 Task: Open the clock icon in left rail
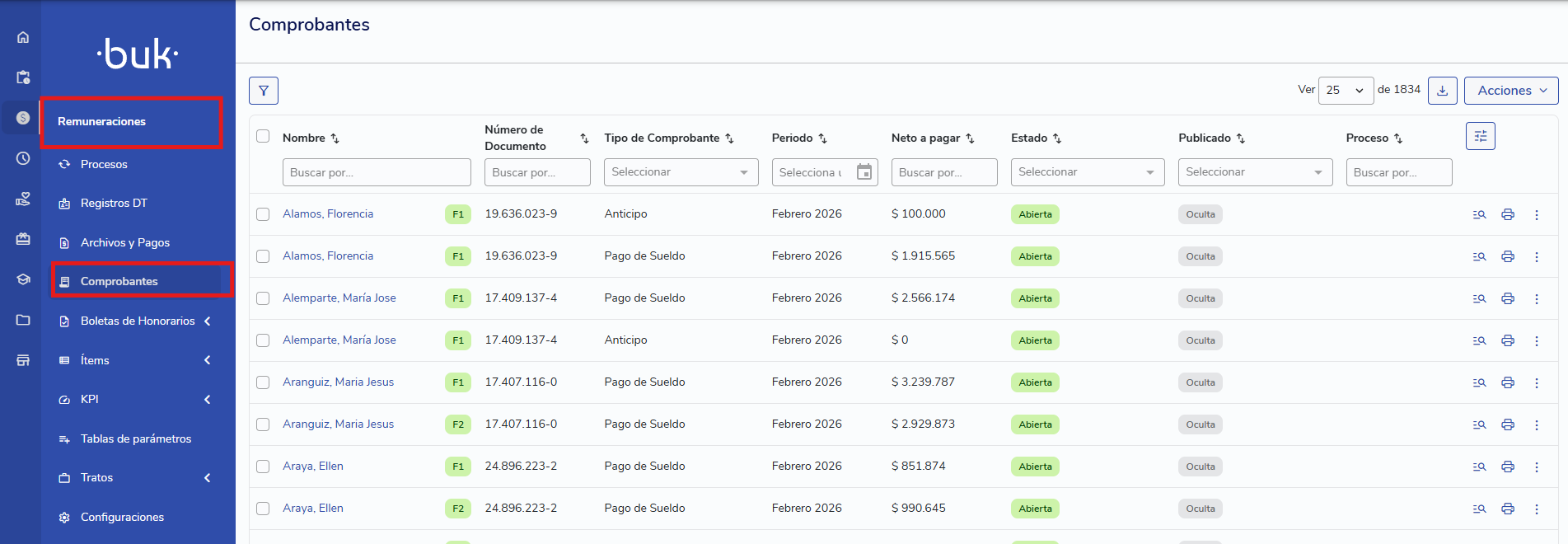tap(23, 158)
